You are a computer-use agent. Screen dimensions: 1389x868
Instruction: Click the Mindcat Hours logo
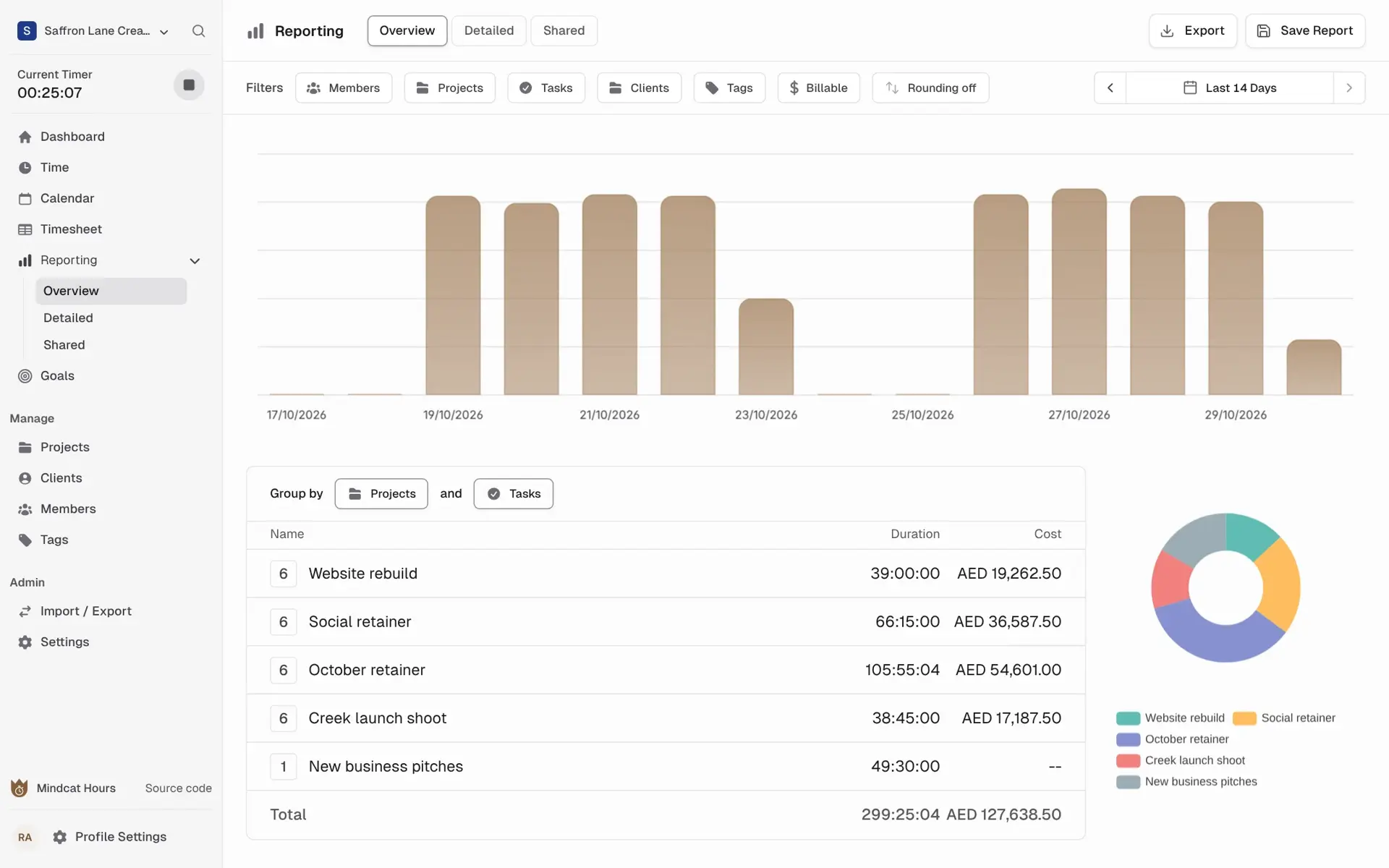[x=20, y=788]
